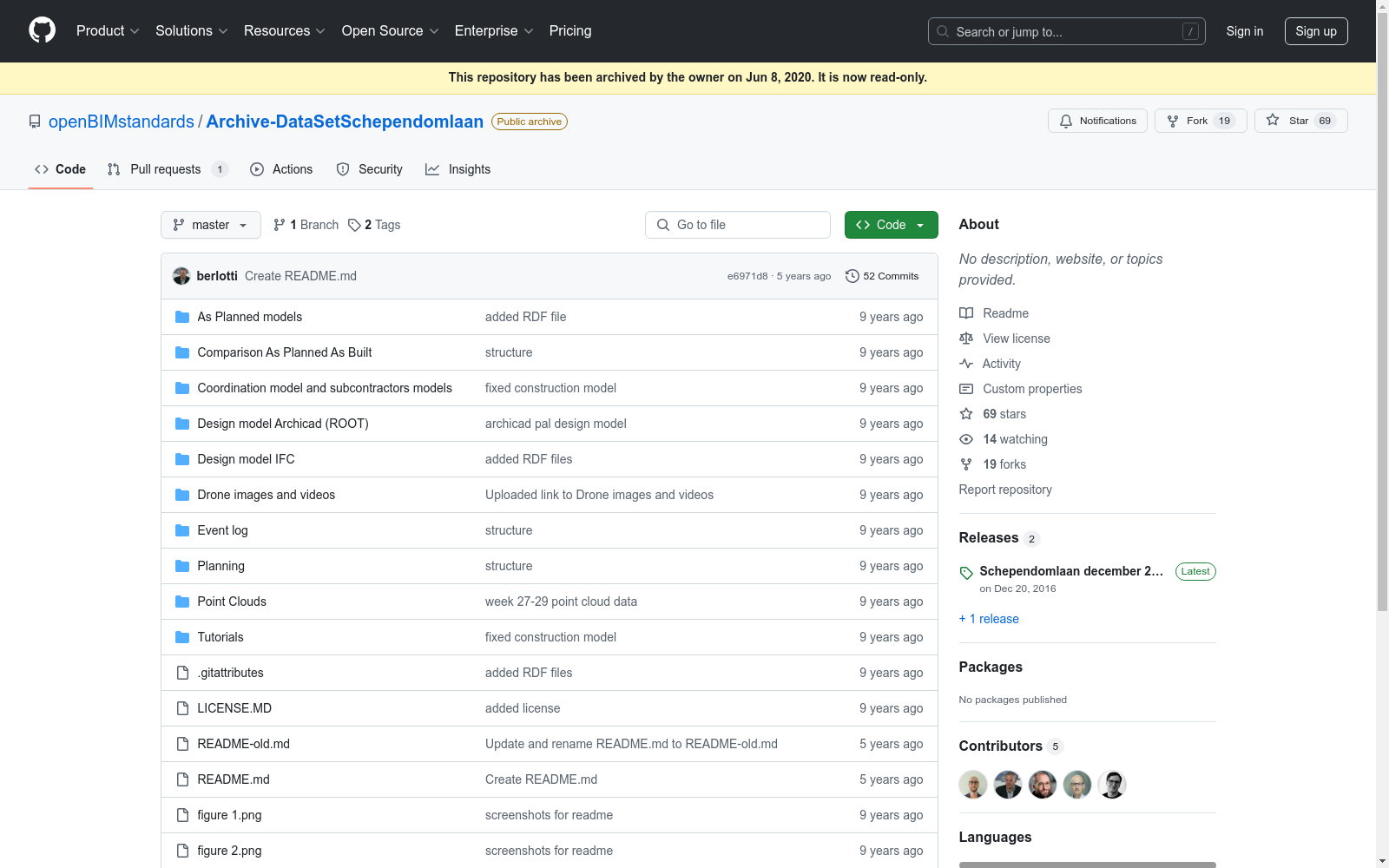The height and width of the screenshot is (868, 1389).
Task: Open the Archive-DataSetSchependomlaan repo link
Action: click(345, 122)
